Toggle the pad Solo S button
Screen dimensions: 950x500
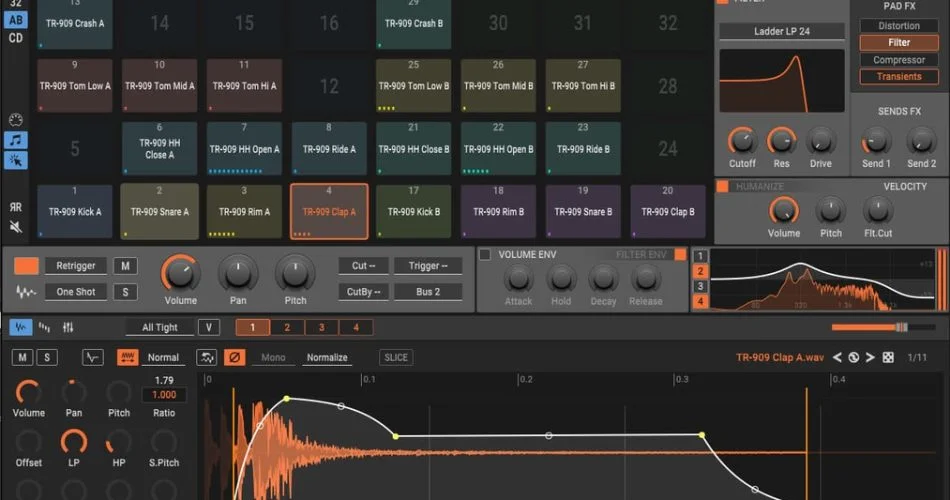(x=125, y=292)
